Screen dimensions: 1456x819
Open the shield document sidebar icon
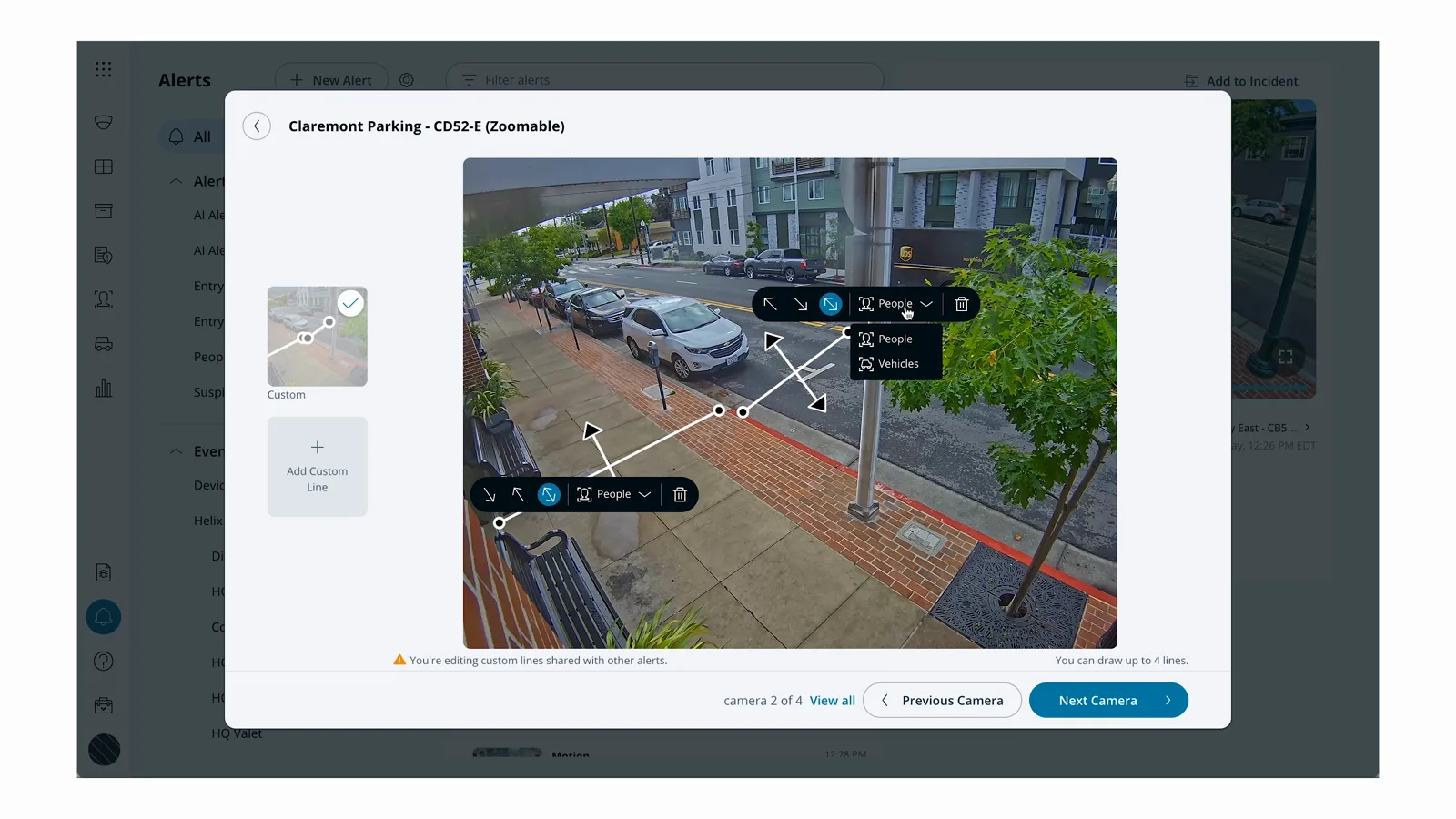[104, 256]
